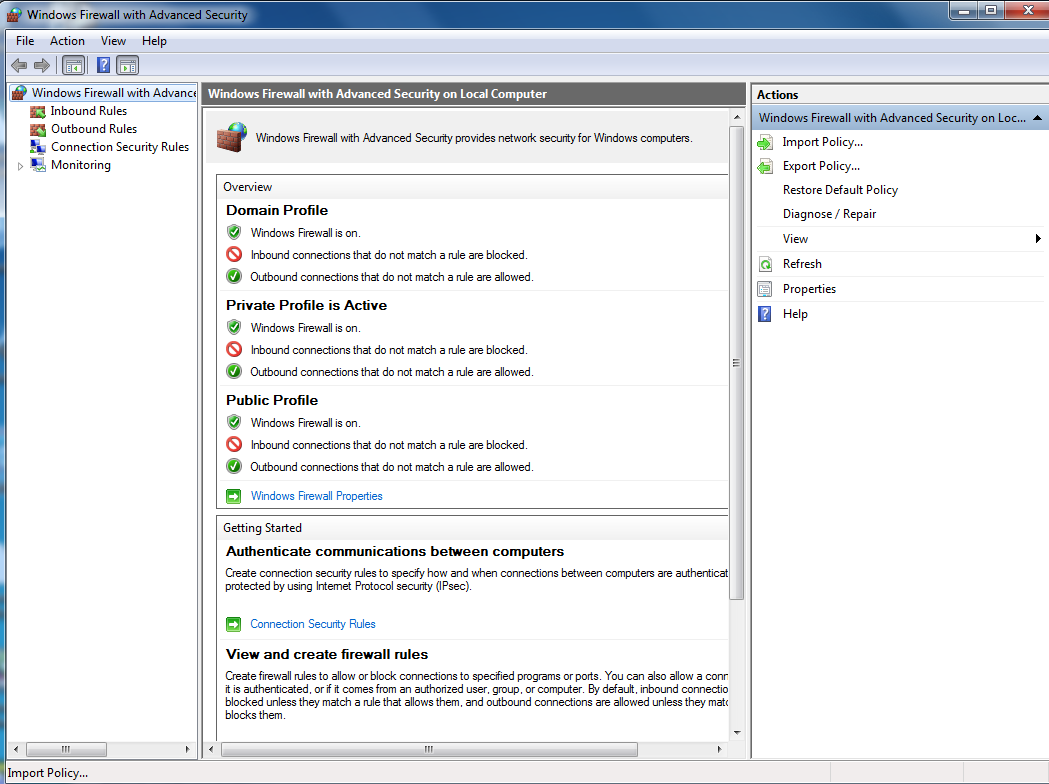
Task: Click the firewall icon in the title bar
Action: pos(14,15)
